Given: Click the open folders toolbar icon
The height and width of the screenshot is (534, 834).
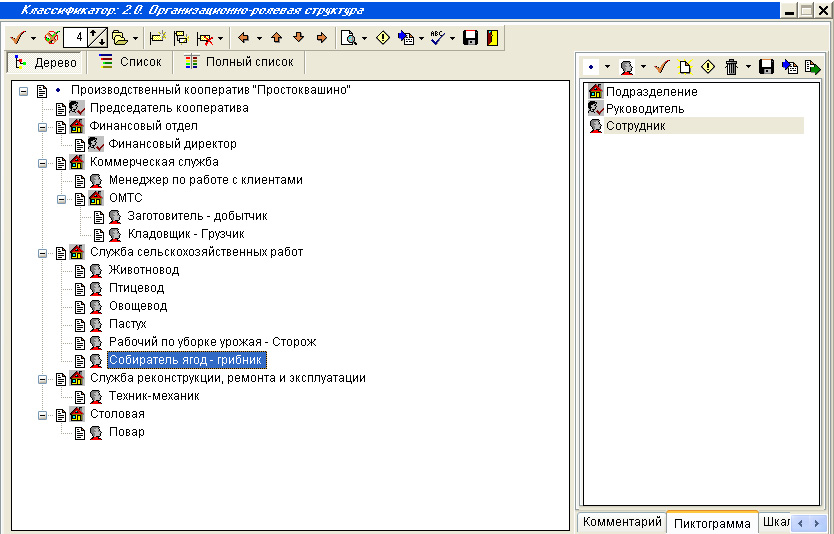Looking at the screenshot, I should (120, 38).
